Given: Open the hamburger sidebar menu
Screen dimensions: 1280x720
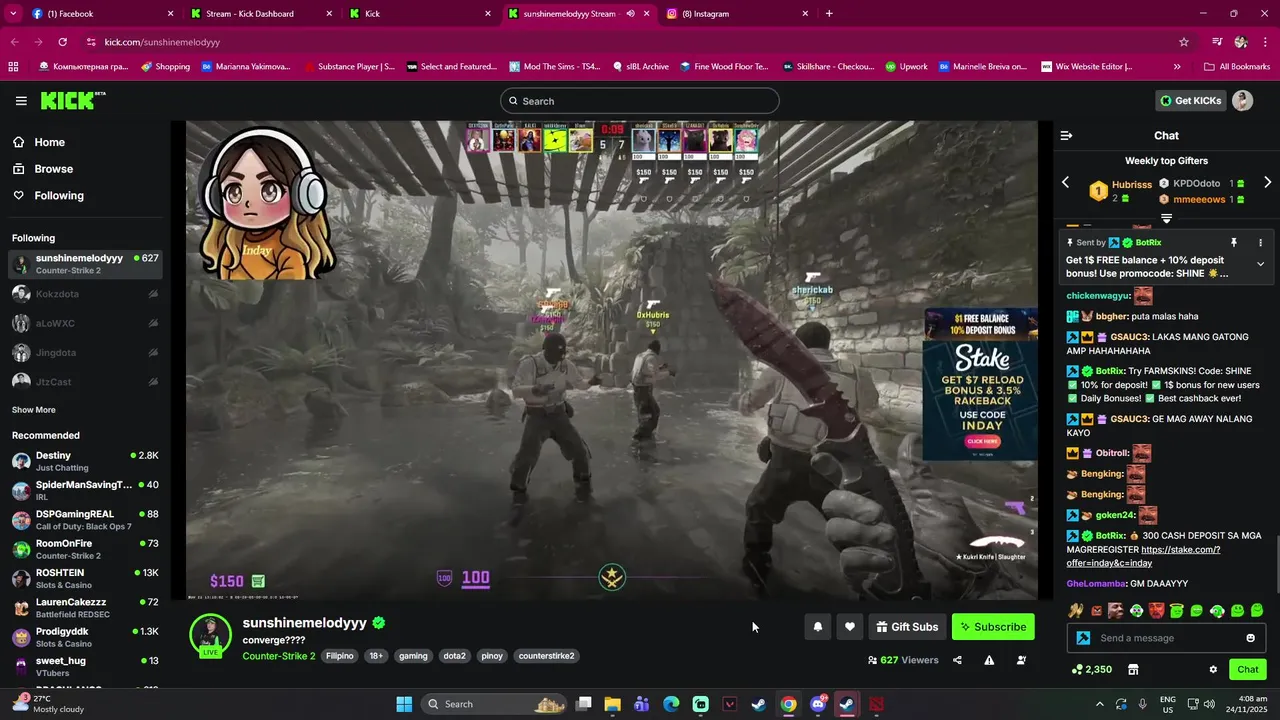Looking at the screenshot, I should pyautogui.click(x=21, y=101).
